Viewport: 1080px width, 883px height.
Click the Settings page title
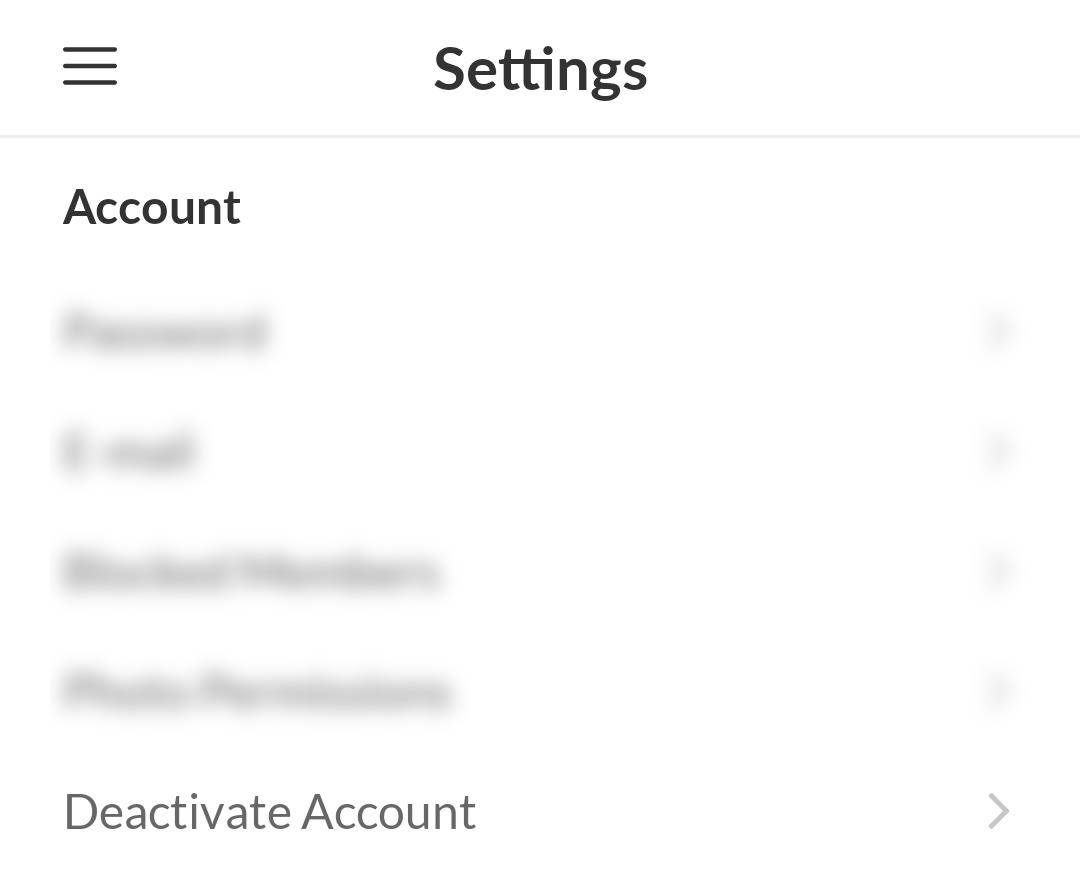pos(540,69)
